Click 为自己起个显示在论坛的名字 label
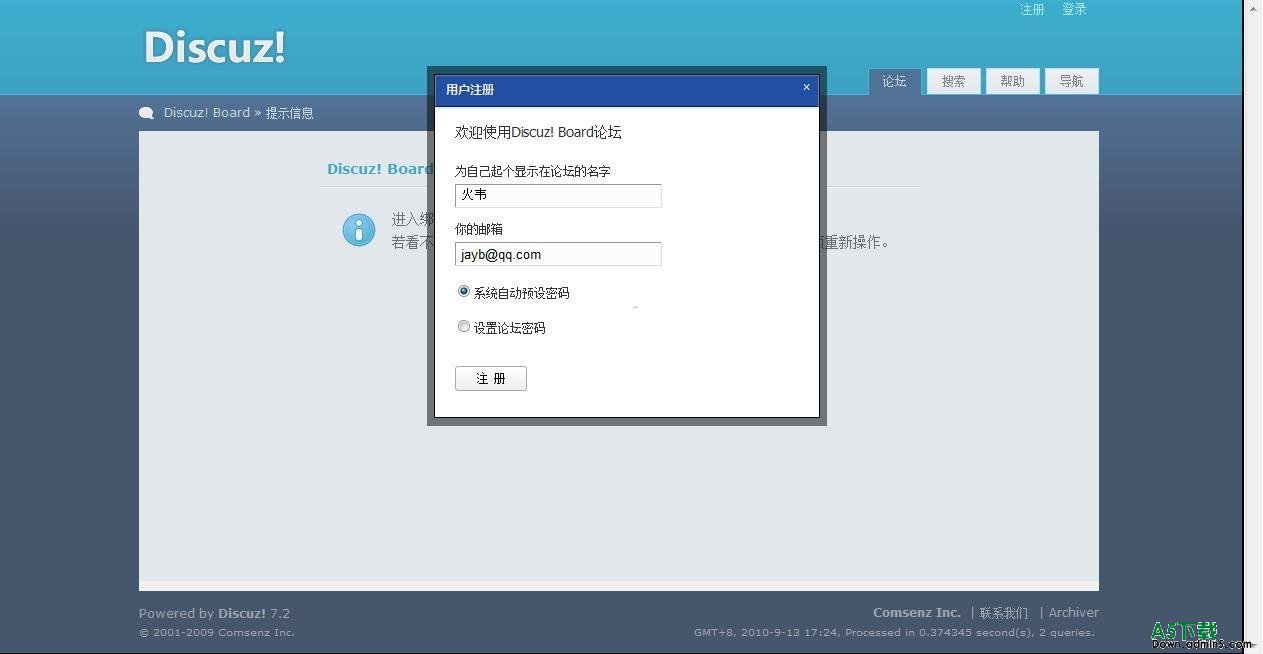The image size is (1263, 654). (x=533, y=171)
